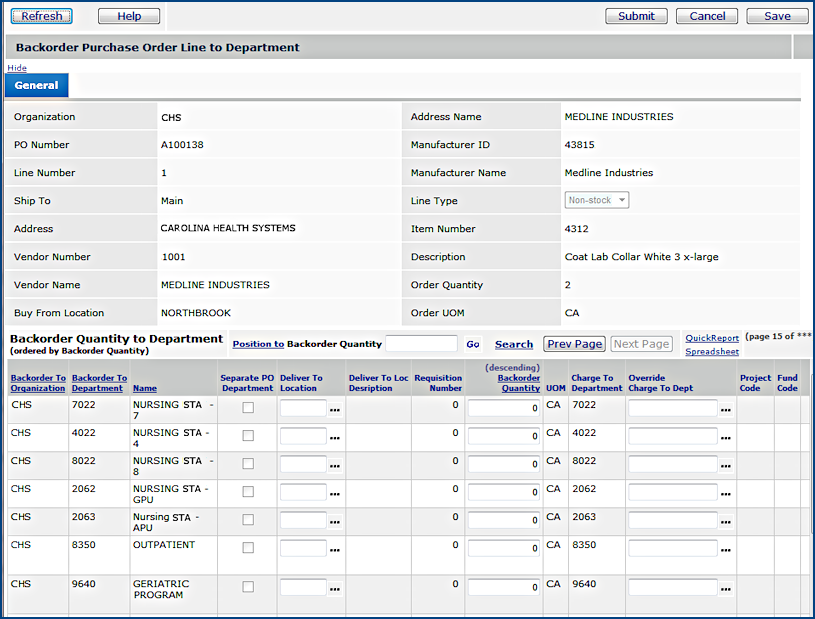Open the QuickReport link
The image size is (815, 619).
[712, 338]
